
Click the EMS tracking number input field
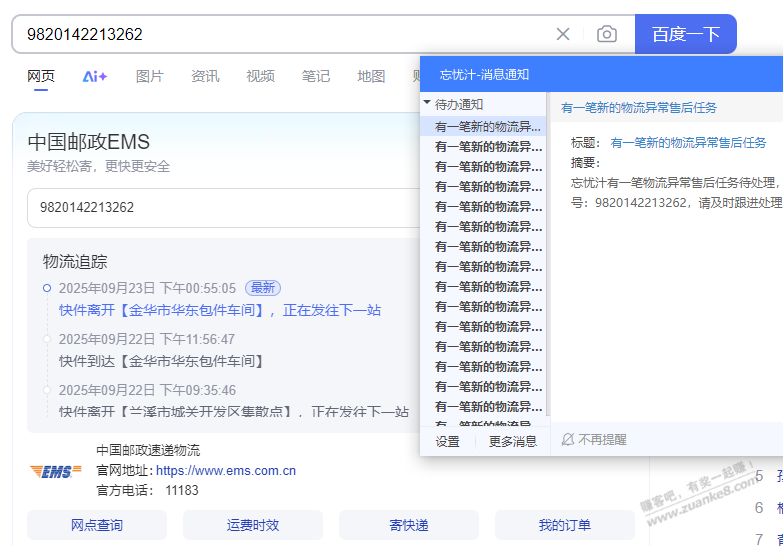point(225,207)
